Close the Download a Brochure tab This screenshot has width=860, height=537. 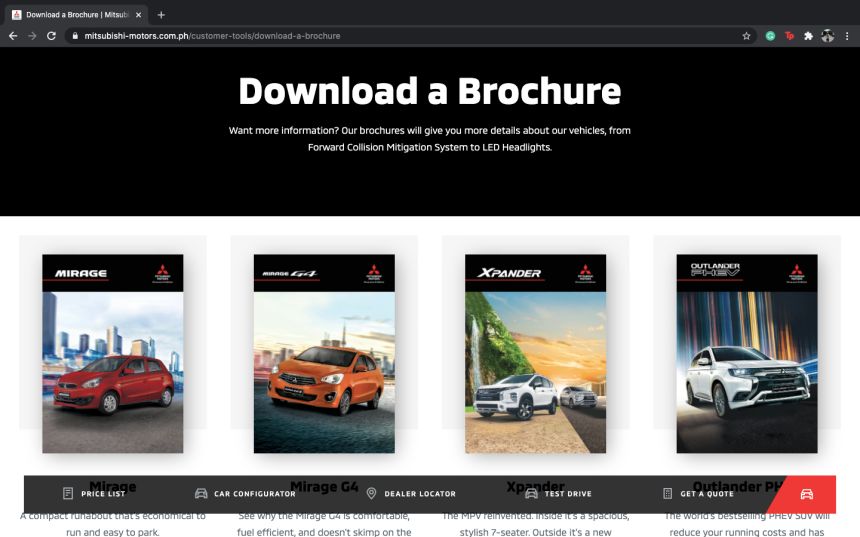pos(138,15)
